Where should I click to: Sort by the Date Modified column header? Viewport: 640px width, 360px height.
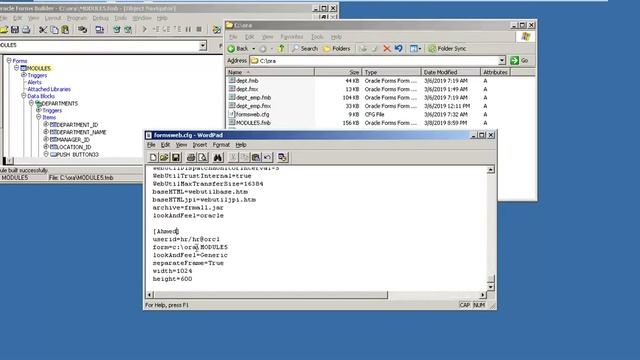click(x=451, y=72)
